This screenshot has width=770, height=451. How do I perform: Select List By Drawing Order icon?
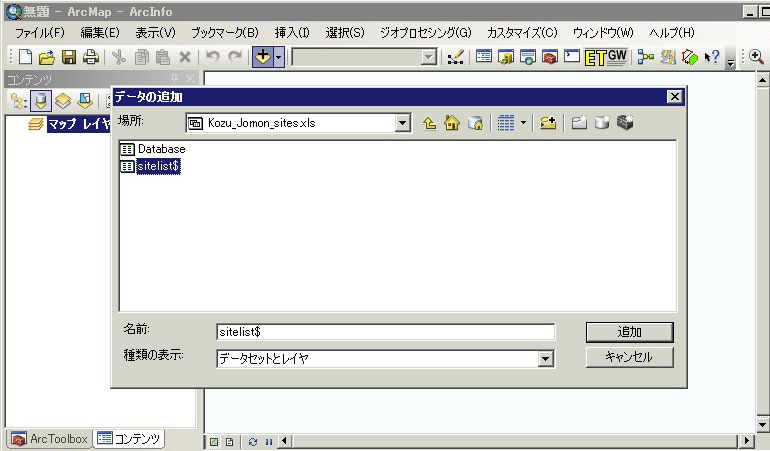click(x=19, y=101)
